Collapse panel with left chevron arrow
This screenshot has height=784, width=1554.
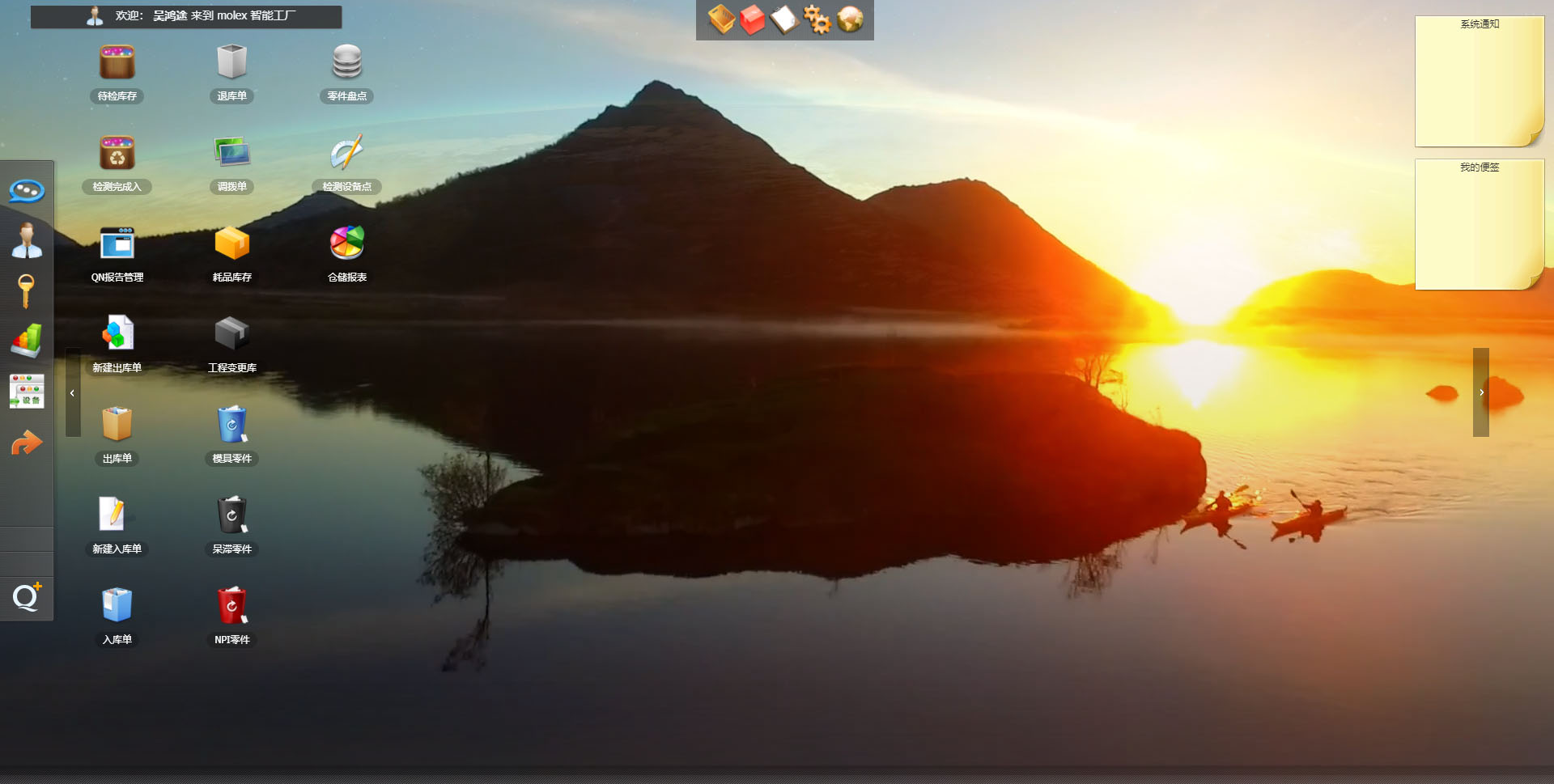point(73,393)
